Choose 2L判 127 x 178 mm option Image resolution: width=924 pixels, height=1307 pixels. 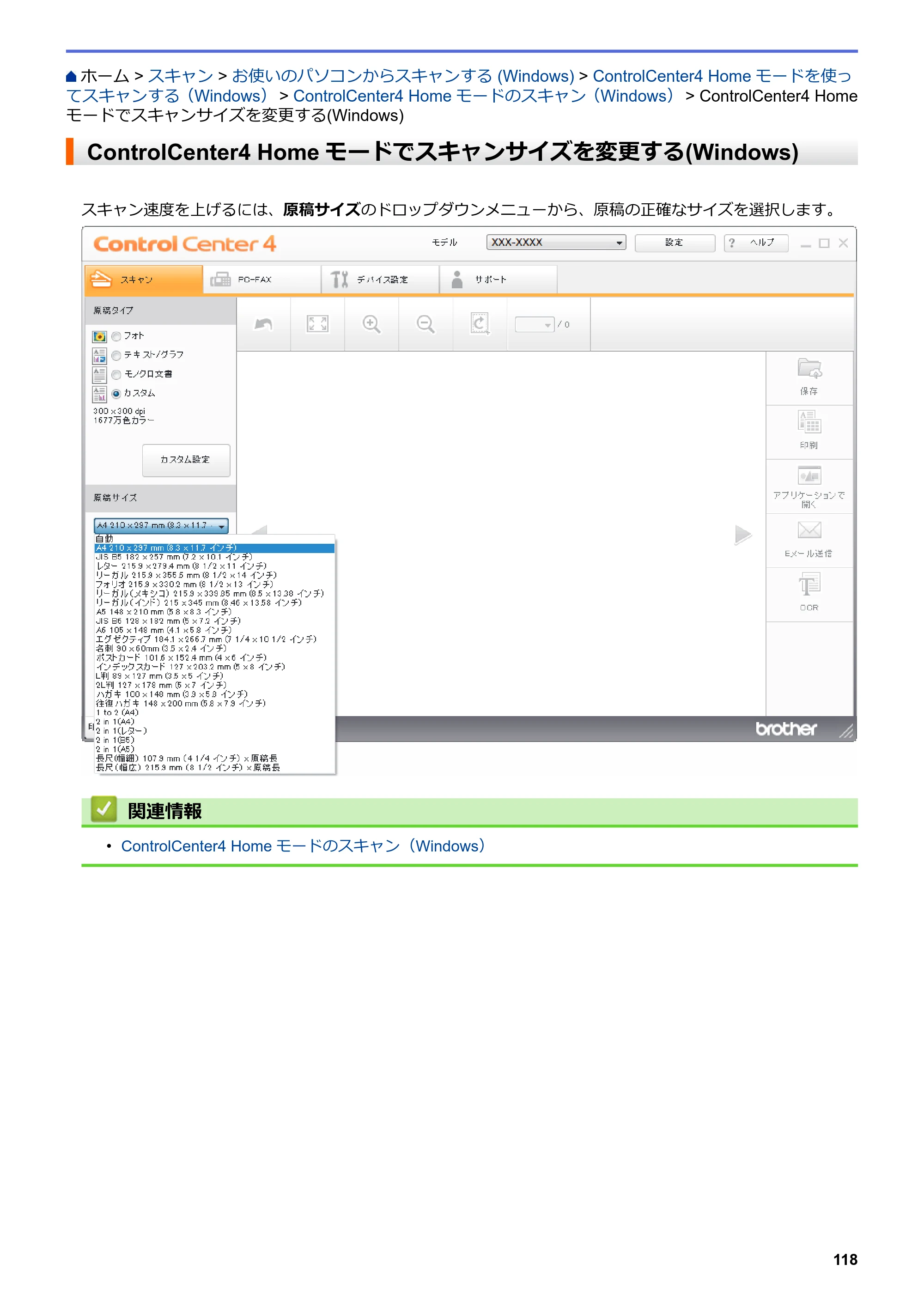coord(214,686)
